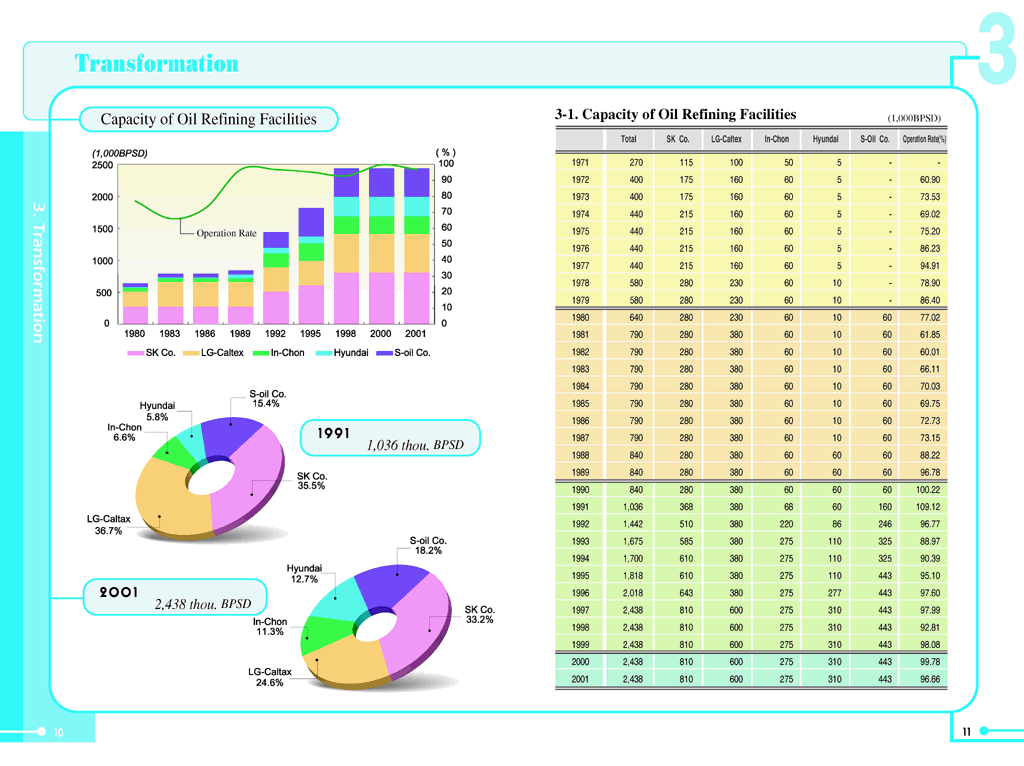Click the '100.22' operation rate value
Screen dimensions: 1024x766
[x=927, y=490]
